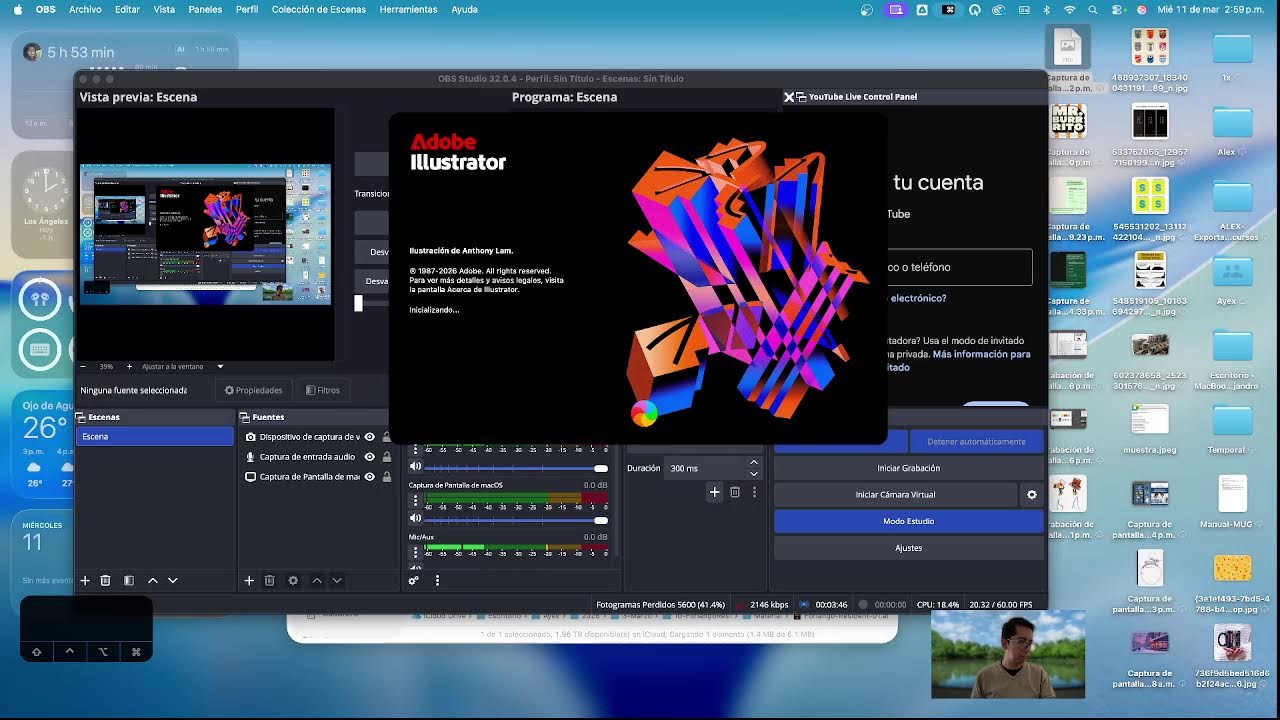Screen dimensions: 1280x720
Task: Open the Editar menu
Action: pyautogui.click(x=127, y=9)
